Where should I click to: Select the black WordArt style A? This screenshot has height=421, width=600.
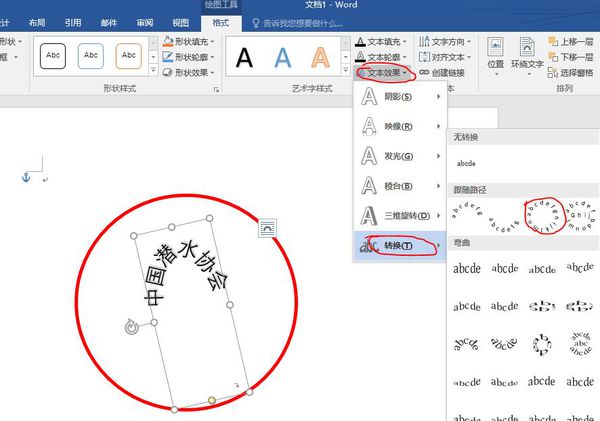(x=244, y=58)
